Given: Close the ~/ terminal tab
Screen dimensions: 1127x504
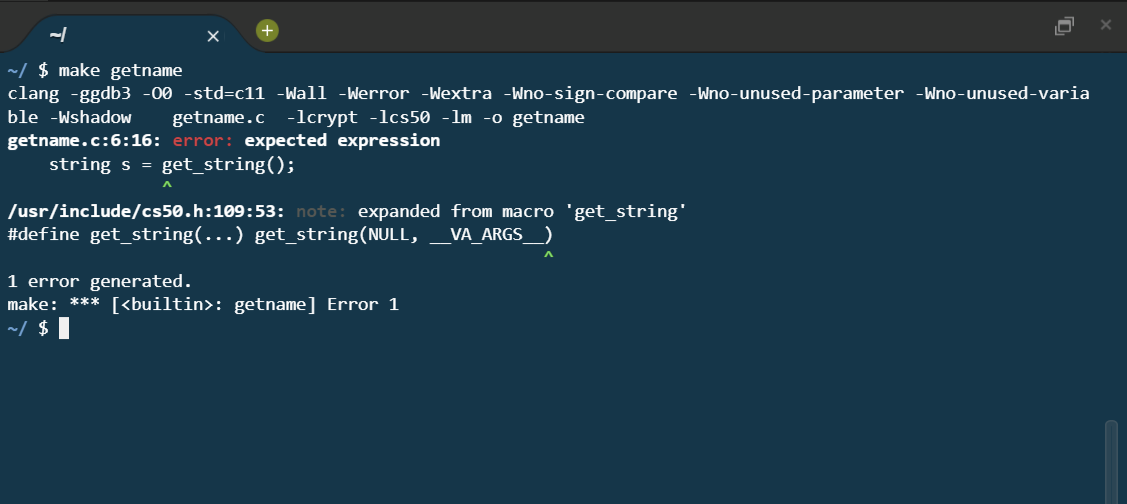Looking at the screenshot, I should [x=213, y=36].
